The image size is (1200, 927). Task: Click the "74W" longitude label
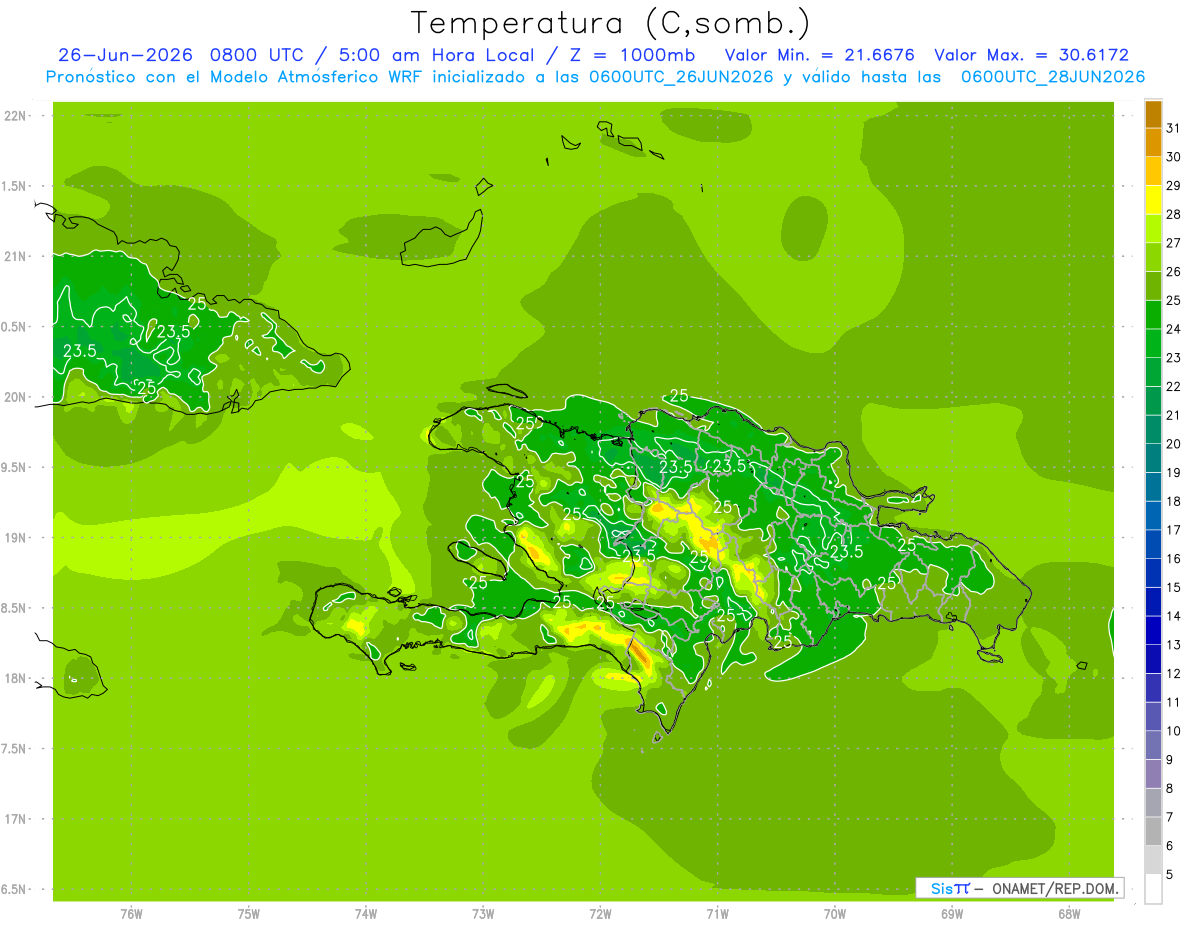(366, 913)
